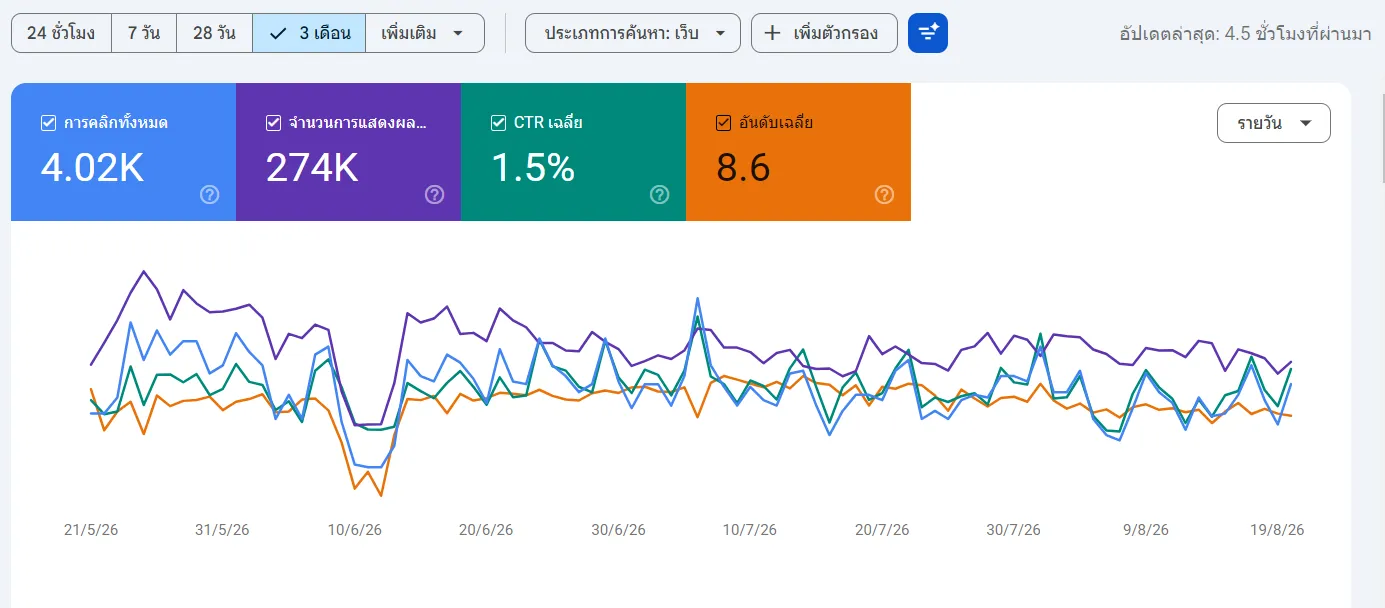
Task: Click the 10/7/26 axis date label
Action: coord(750,530)
